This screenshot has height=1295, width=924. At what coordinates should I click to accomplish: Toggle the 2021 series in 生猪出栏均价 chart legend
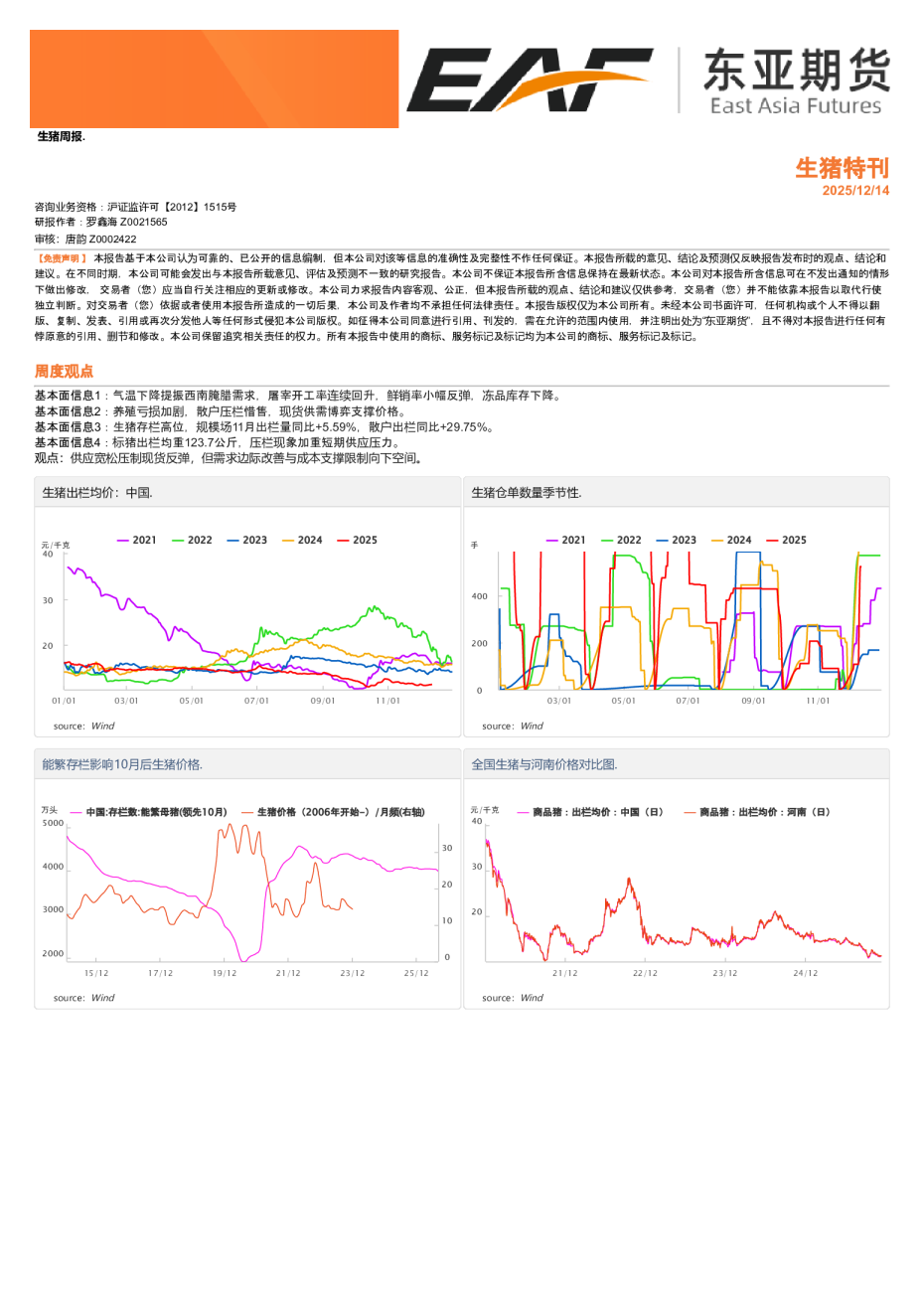(137, 540)
